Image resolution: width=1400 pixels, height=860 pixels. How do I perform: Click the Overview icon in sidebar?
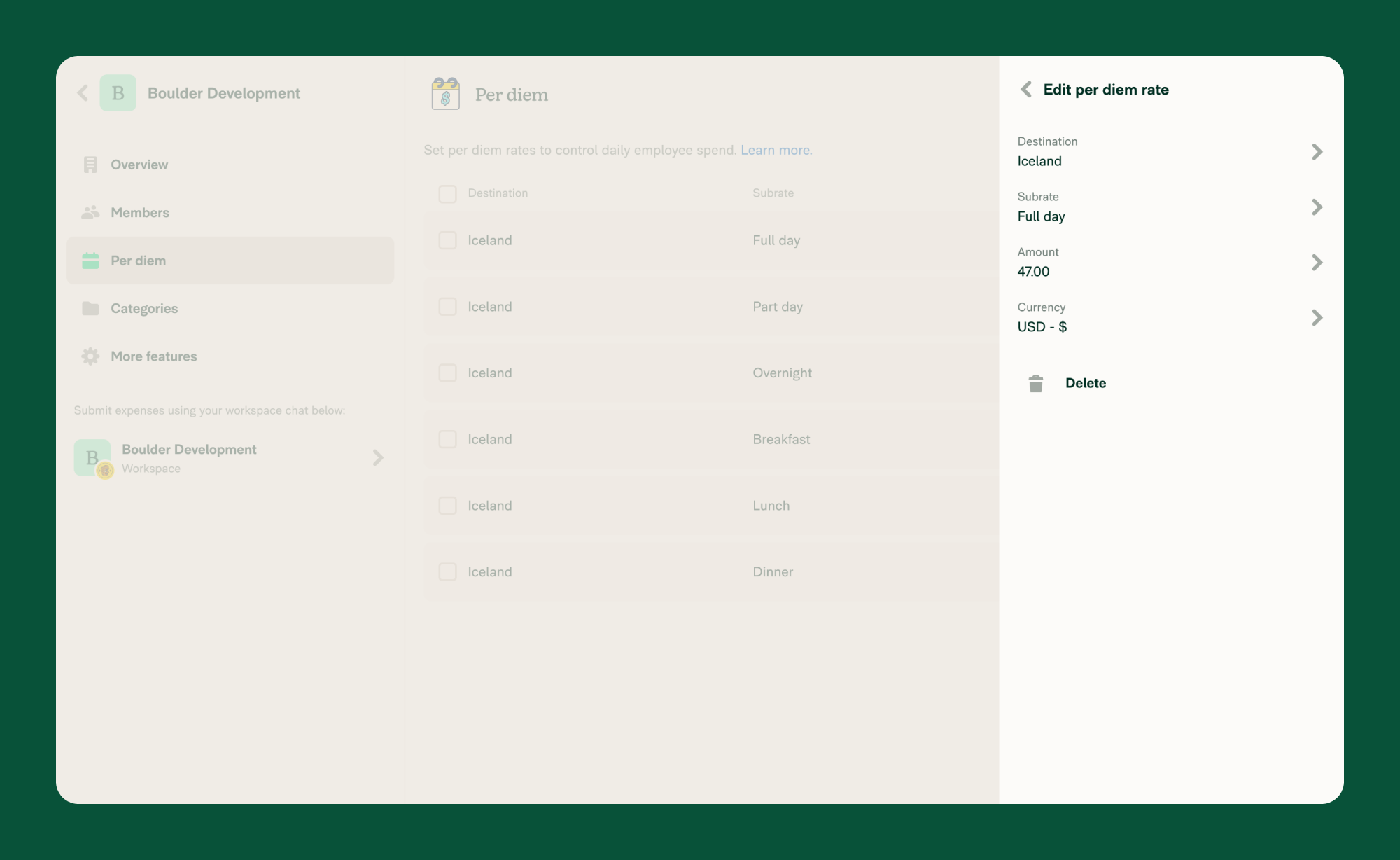[90, 164]
